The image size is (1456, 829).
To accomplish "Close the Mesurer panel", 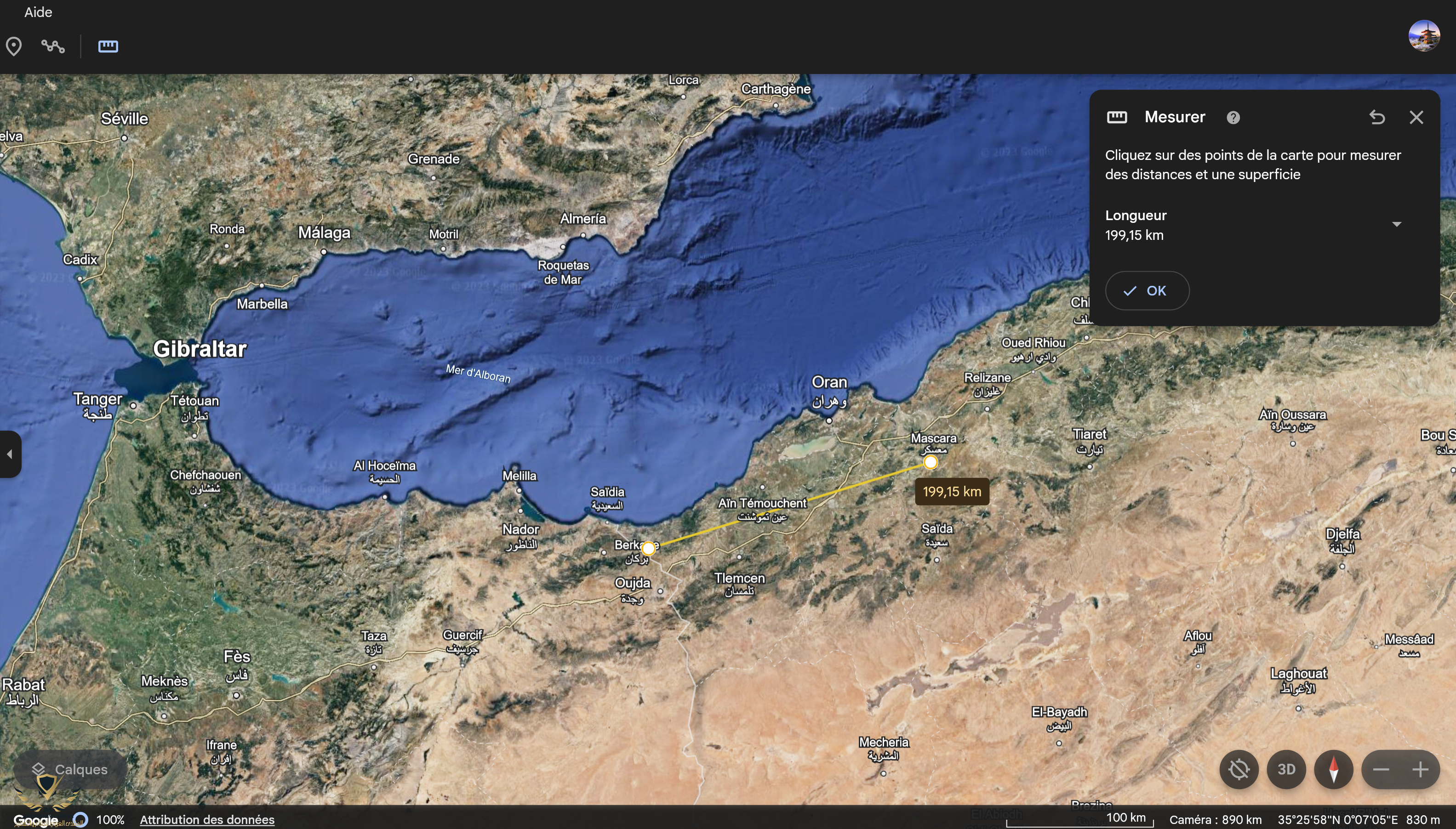I will click(x=1416, y=117).
